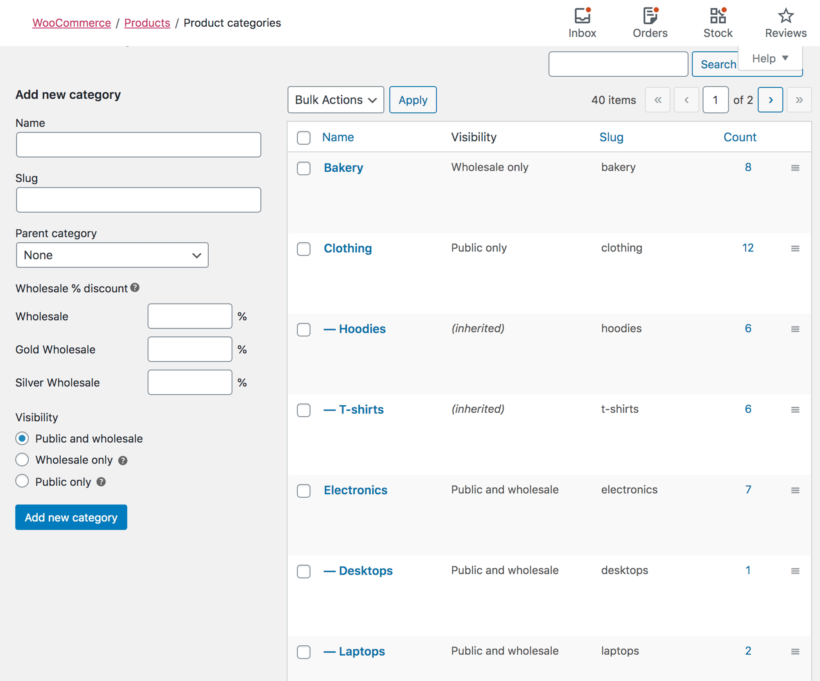
Task: Click the Reviews star icon
Action: (x=785, y=18)
